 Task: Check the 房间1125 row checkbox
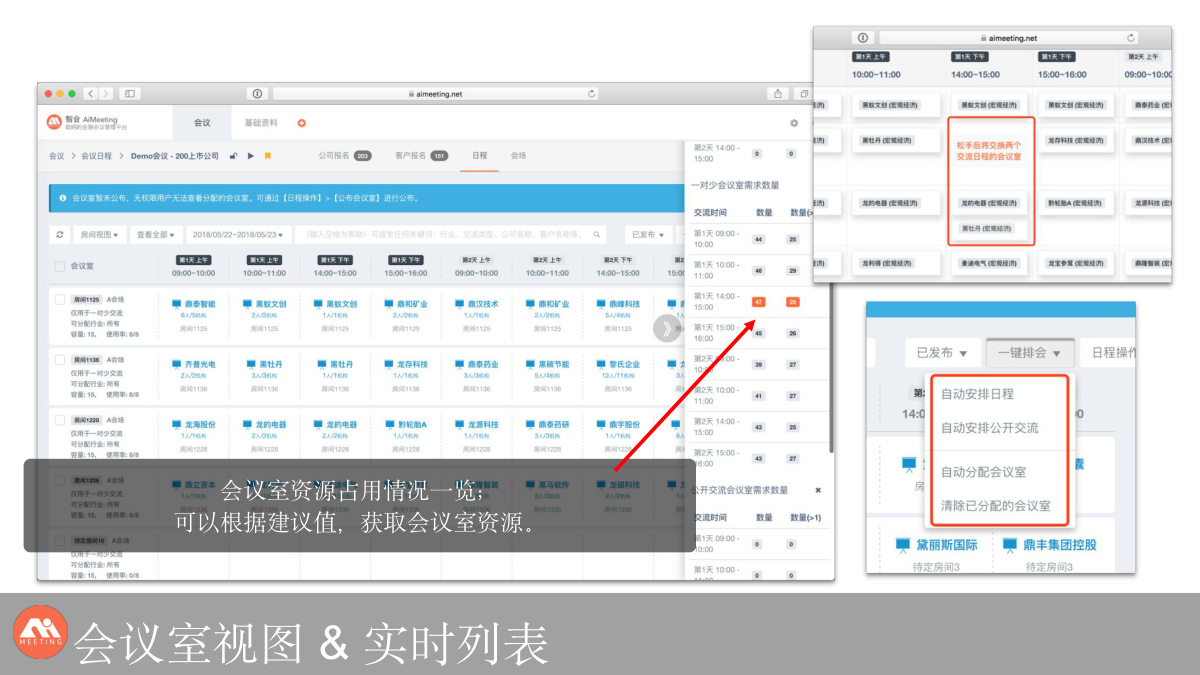click(x=60, y=299)
